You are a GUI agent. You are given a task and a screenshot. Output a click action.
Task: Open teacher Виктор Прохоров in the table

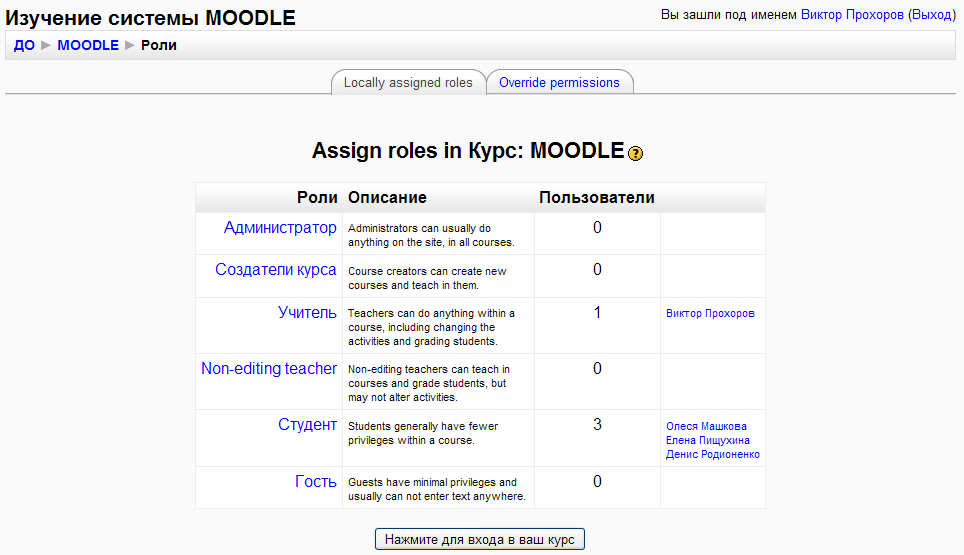pyautogui.click(x=710, y=313)
